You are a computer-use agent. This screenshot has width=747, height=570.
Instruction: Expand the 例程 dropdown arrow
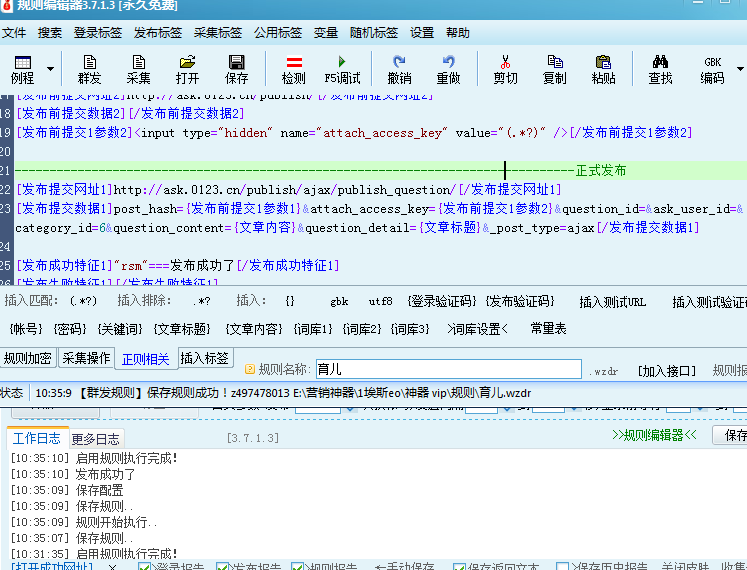pyautogui.click(x=50, y=70)
